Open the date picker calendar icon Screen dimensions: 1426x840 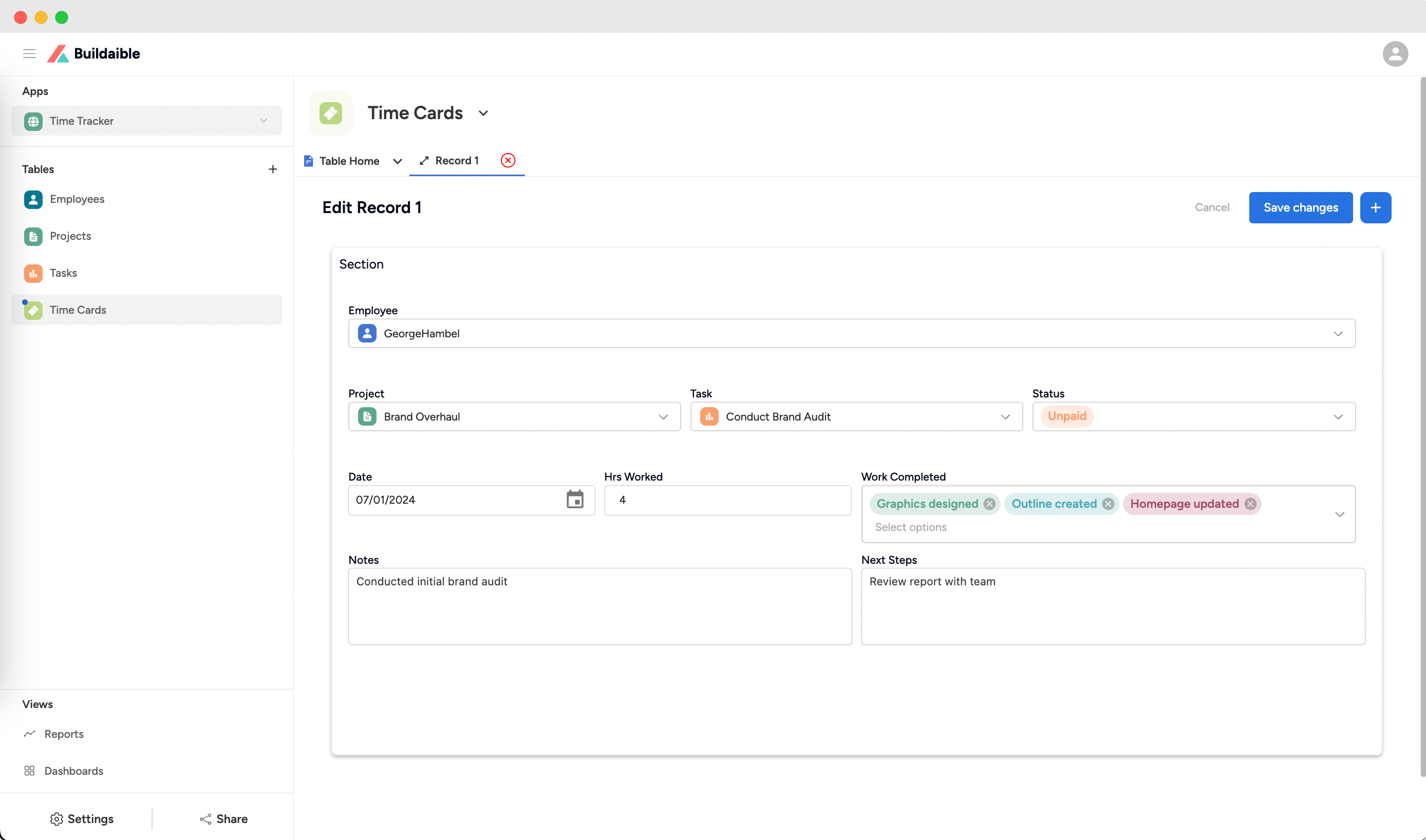tap(575, 500)
